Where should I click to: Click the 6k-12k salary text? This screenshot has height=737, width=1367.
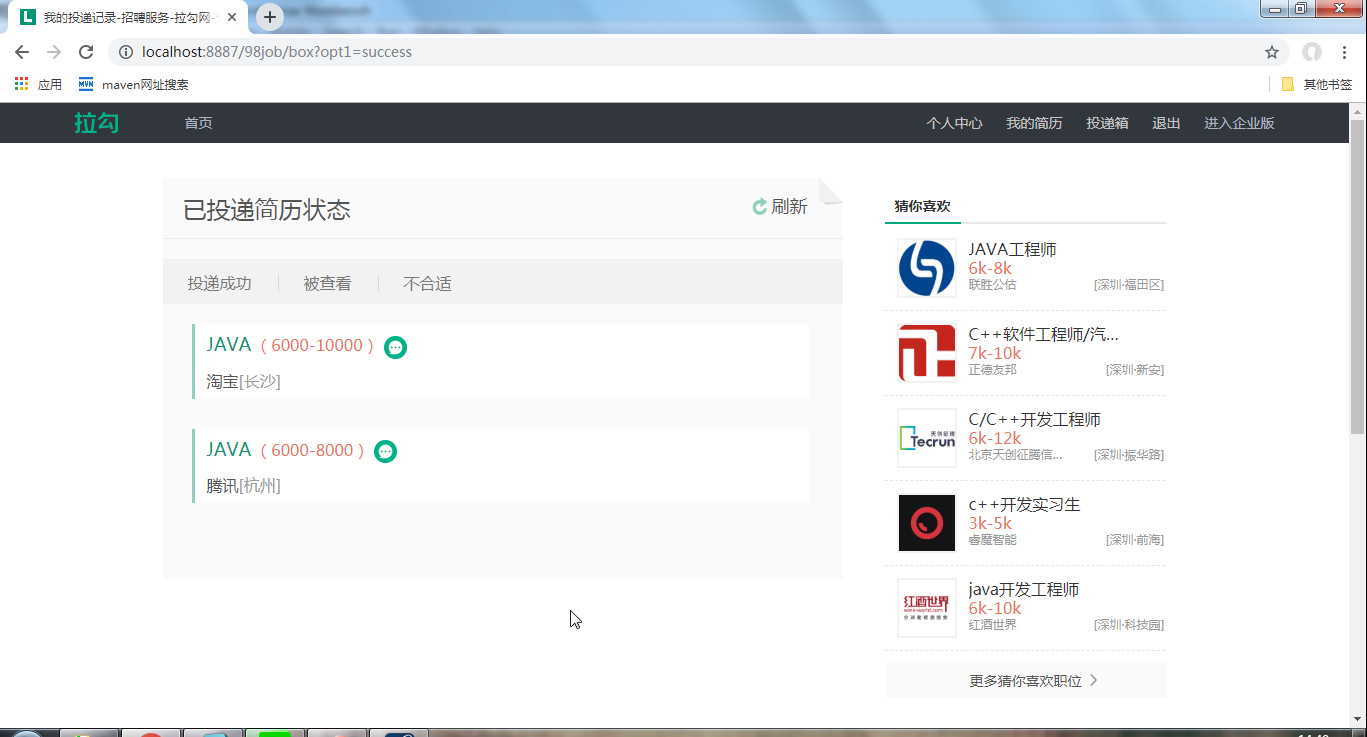(995, 438)
